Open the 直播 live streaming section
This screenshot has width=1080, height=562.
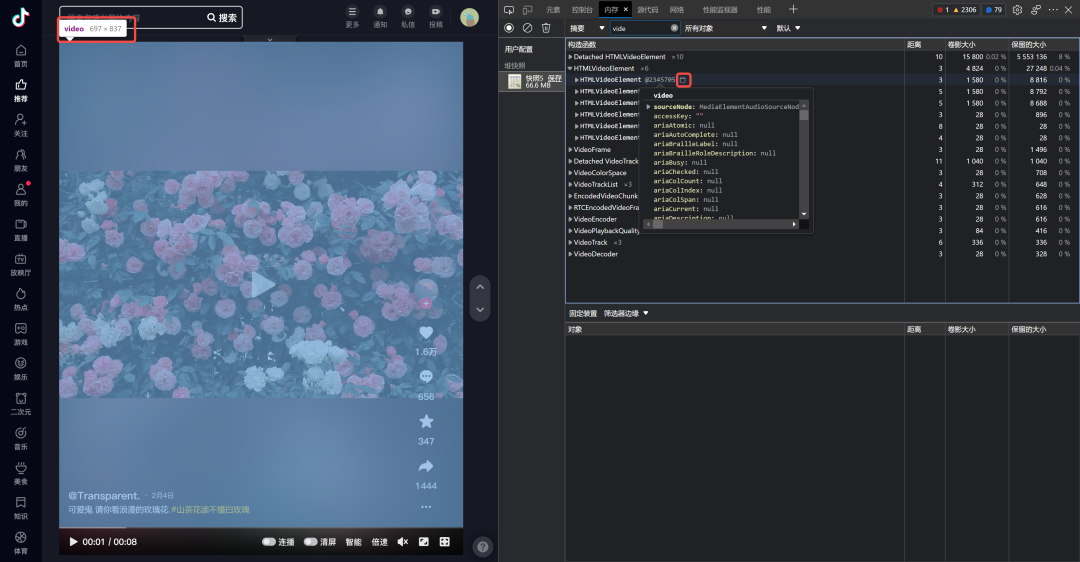(21, 229)
